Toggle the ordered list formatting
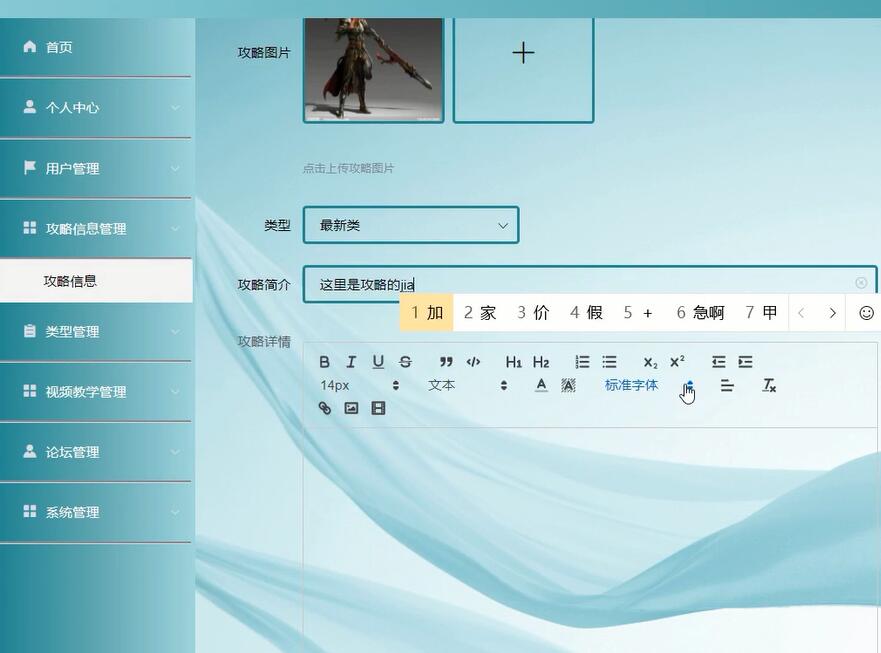The width and height of the screenshot is (881, 653). point(581,361)
